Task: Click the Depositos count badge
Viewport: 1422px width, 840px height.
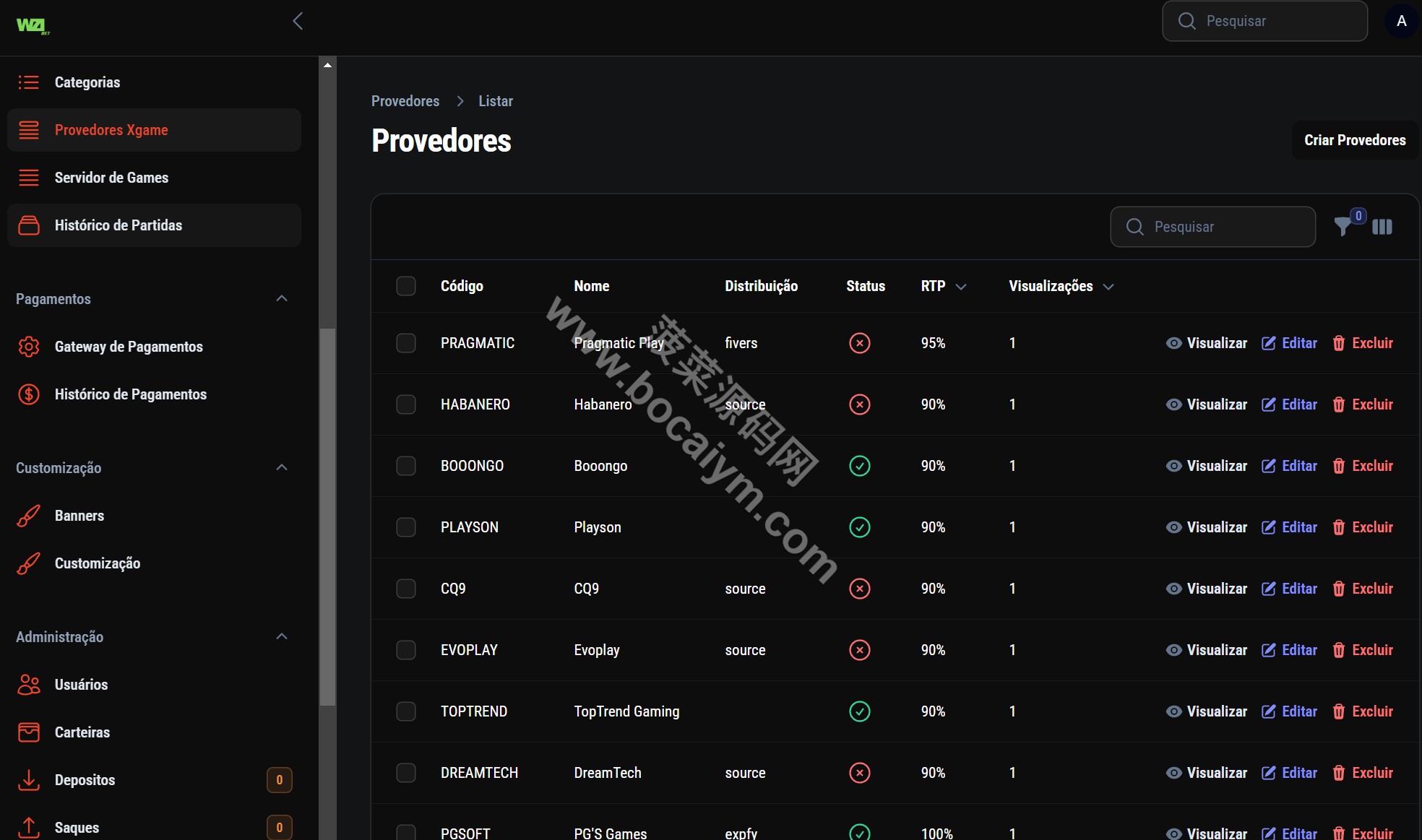Action: (x=280, y=780)
